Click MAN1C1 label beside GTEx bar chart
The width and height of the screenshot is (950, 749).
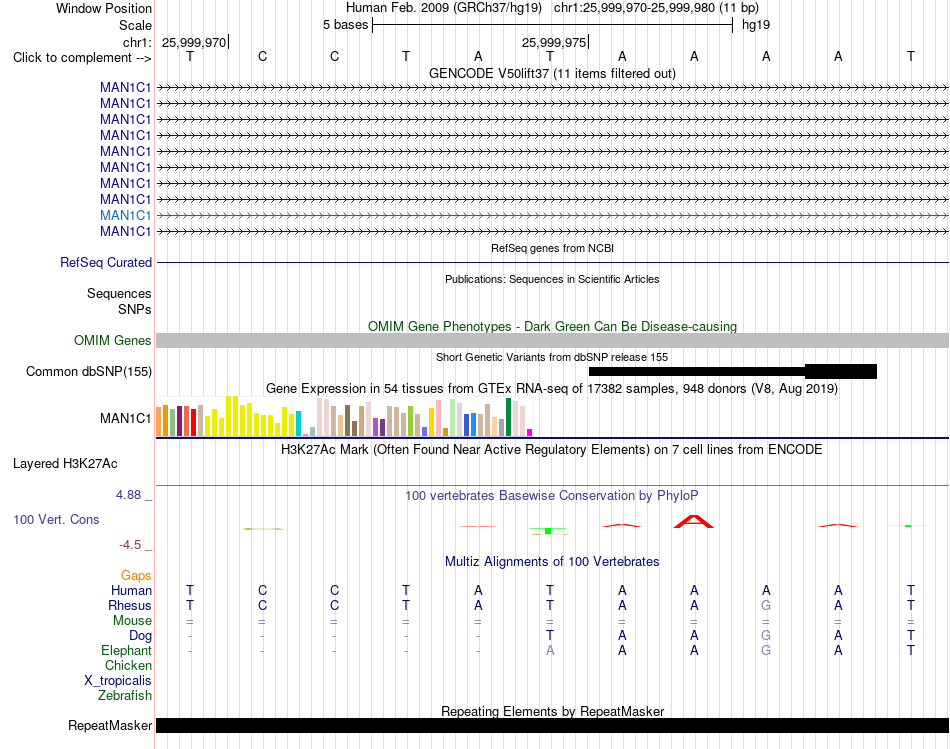125,418
